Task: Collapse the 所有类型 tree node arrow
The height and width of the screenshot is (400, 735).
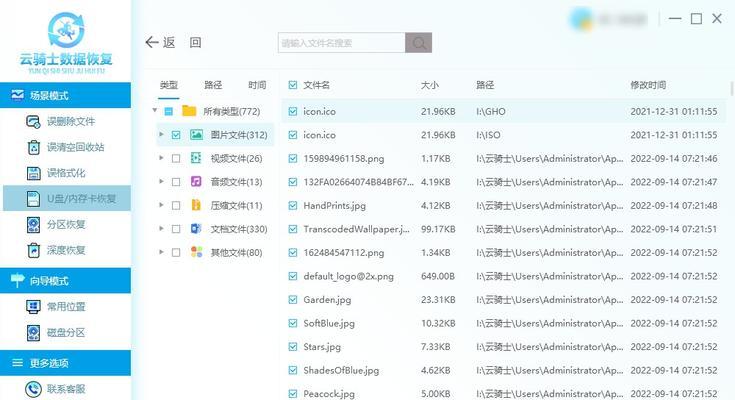Action: 155,111
